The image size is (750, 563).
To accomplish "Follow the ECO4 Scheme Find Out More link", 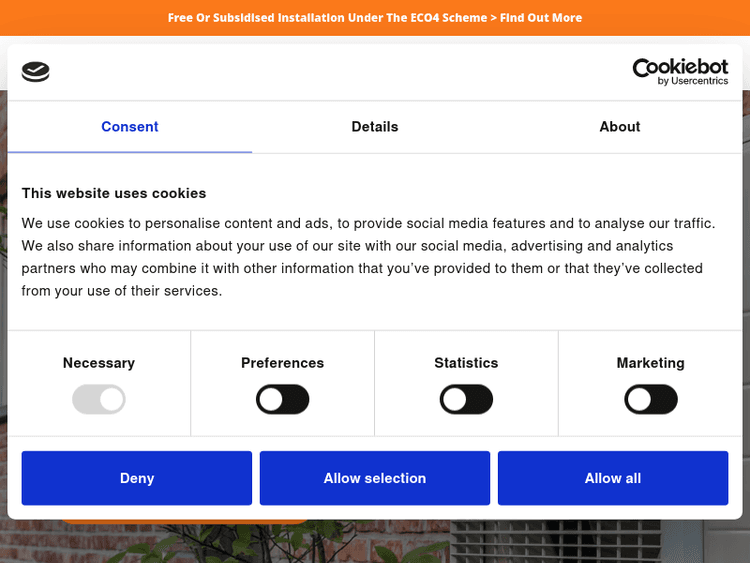I will click(375, 18).
